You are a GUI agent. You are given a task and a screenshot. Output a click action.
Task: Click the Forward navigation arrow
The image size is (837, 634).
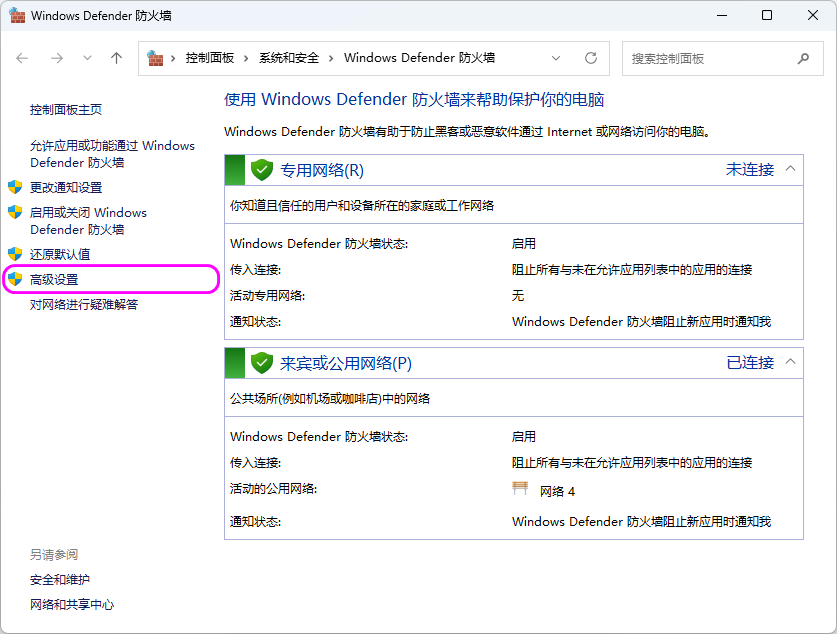click(x=57, y=58)
